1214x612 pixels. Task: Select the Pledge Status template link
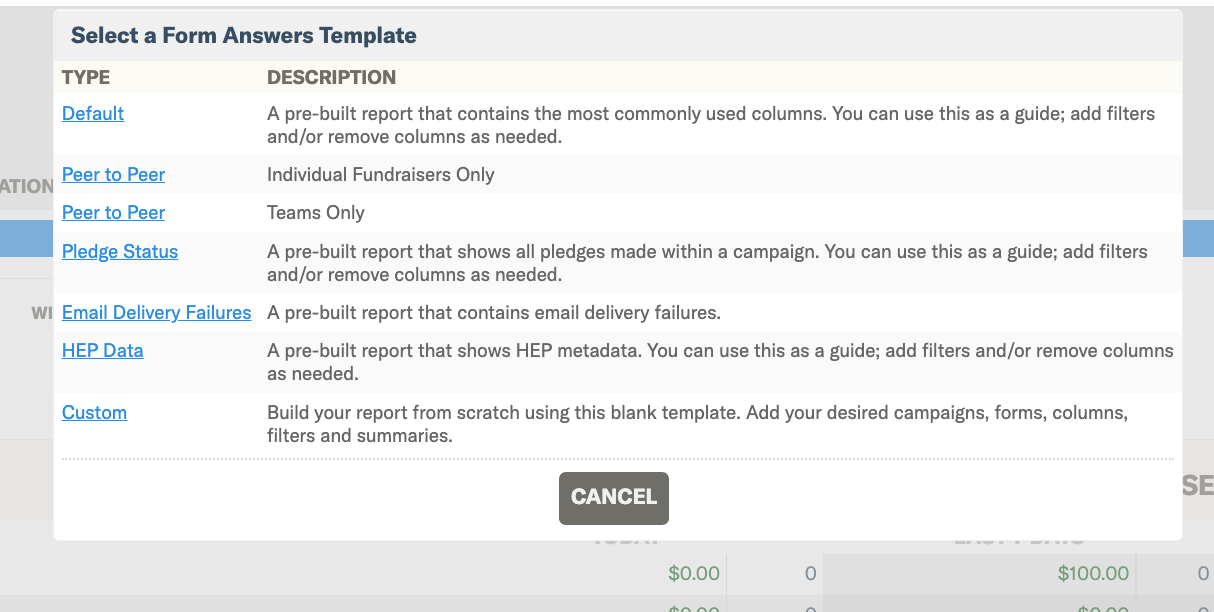pos(120,252)
